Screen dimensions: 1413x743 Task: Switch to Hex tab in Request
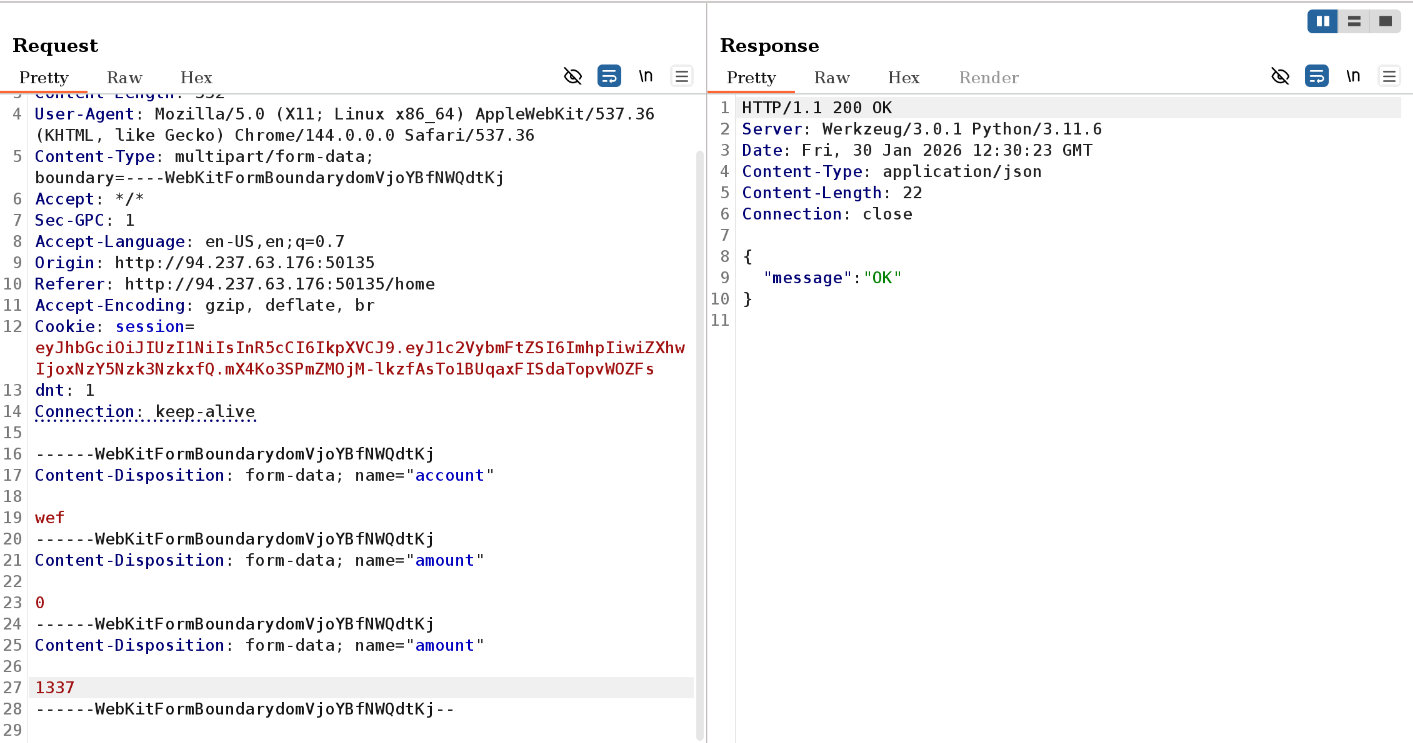pyautogui.click(x=196, y=77)
